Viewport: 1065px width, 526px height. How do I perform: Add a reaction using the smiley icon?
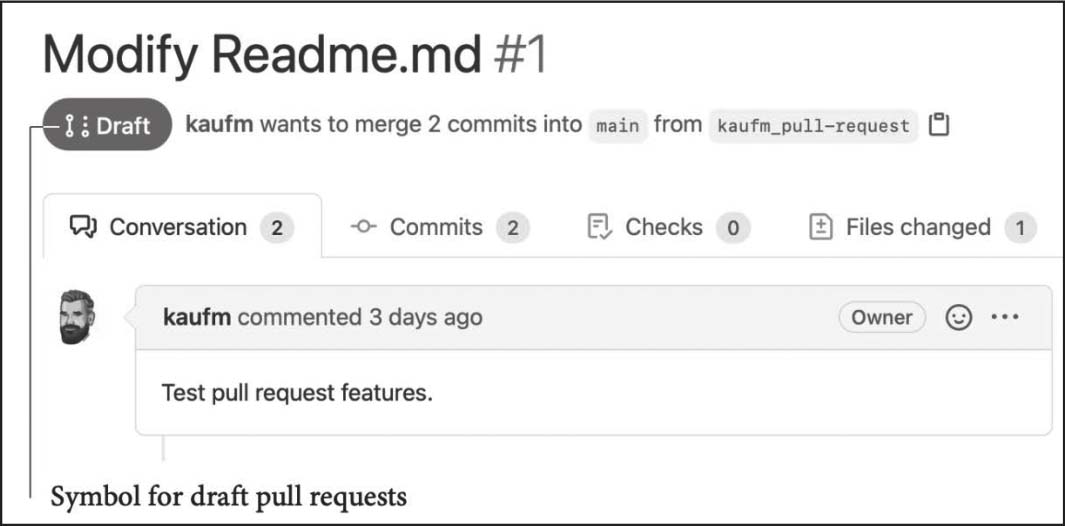(958, 318)
